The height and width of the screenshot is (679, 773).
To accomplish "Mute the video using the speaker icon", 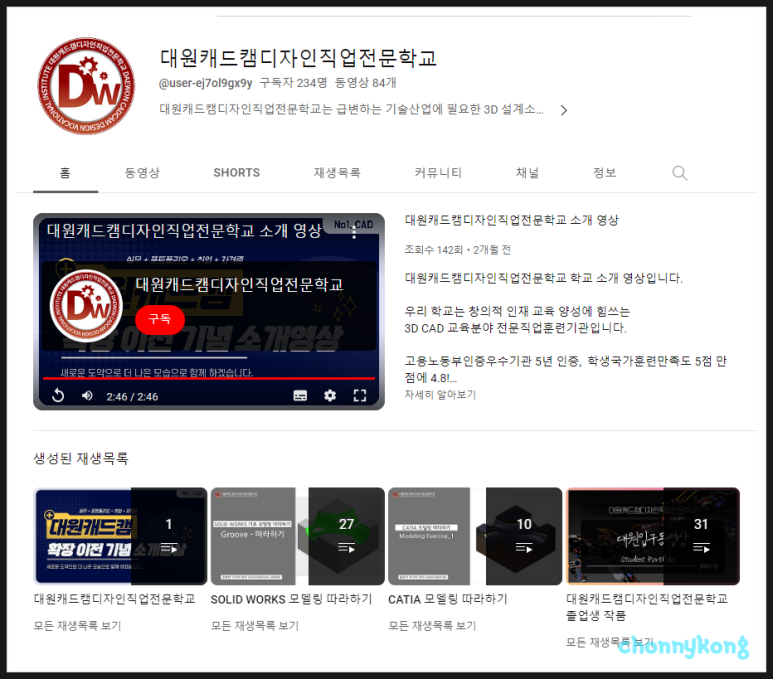I will coord(87,395).
